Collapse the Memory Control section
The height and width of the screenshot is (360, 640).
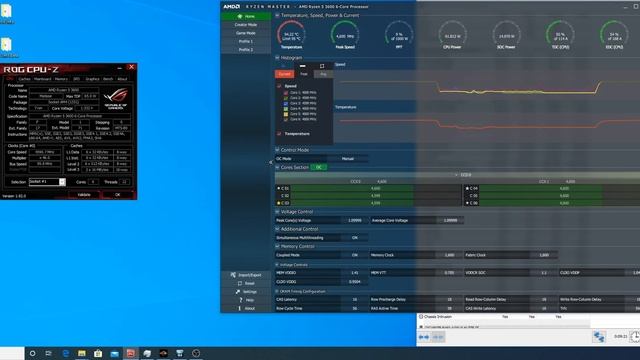tap(278, 247)
